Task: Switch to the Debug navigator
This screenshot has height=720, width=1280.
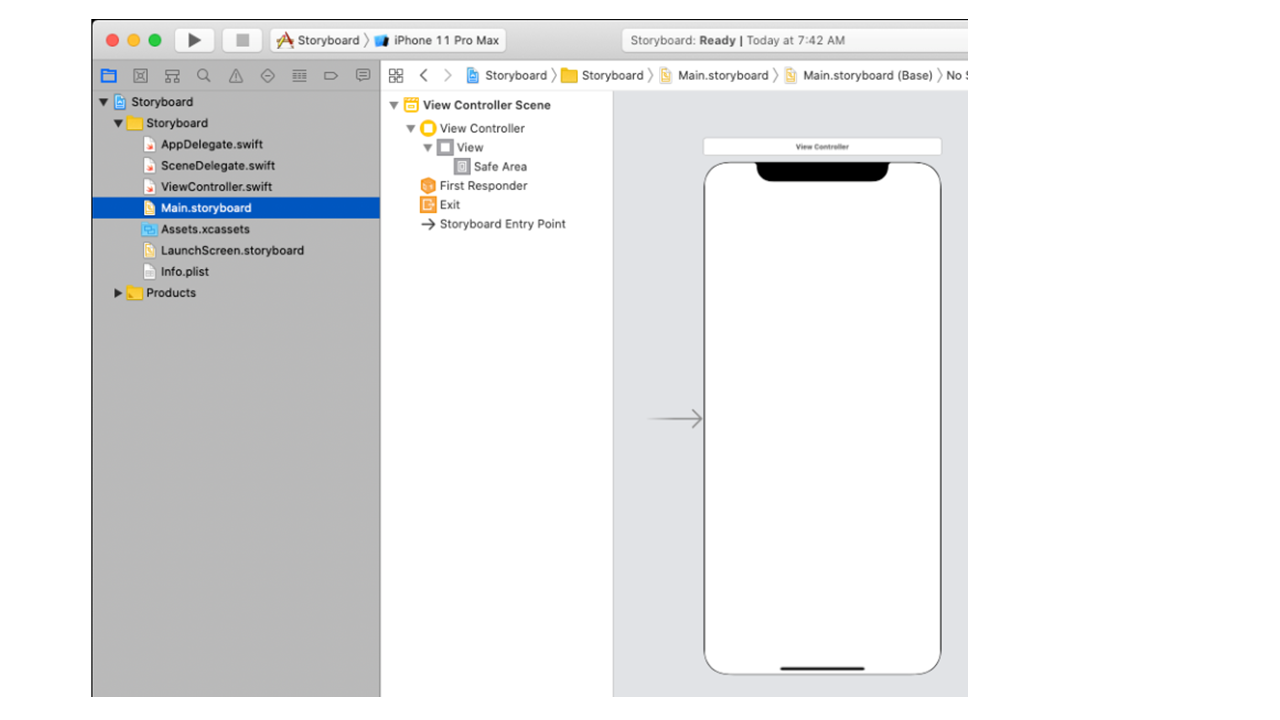Action: point(299,76)
